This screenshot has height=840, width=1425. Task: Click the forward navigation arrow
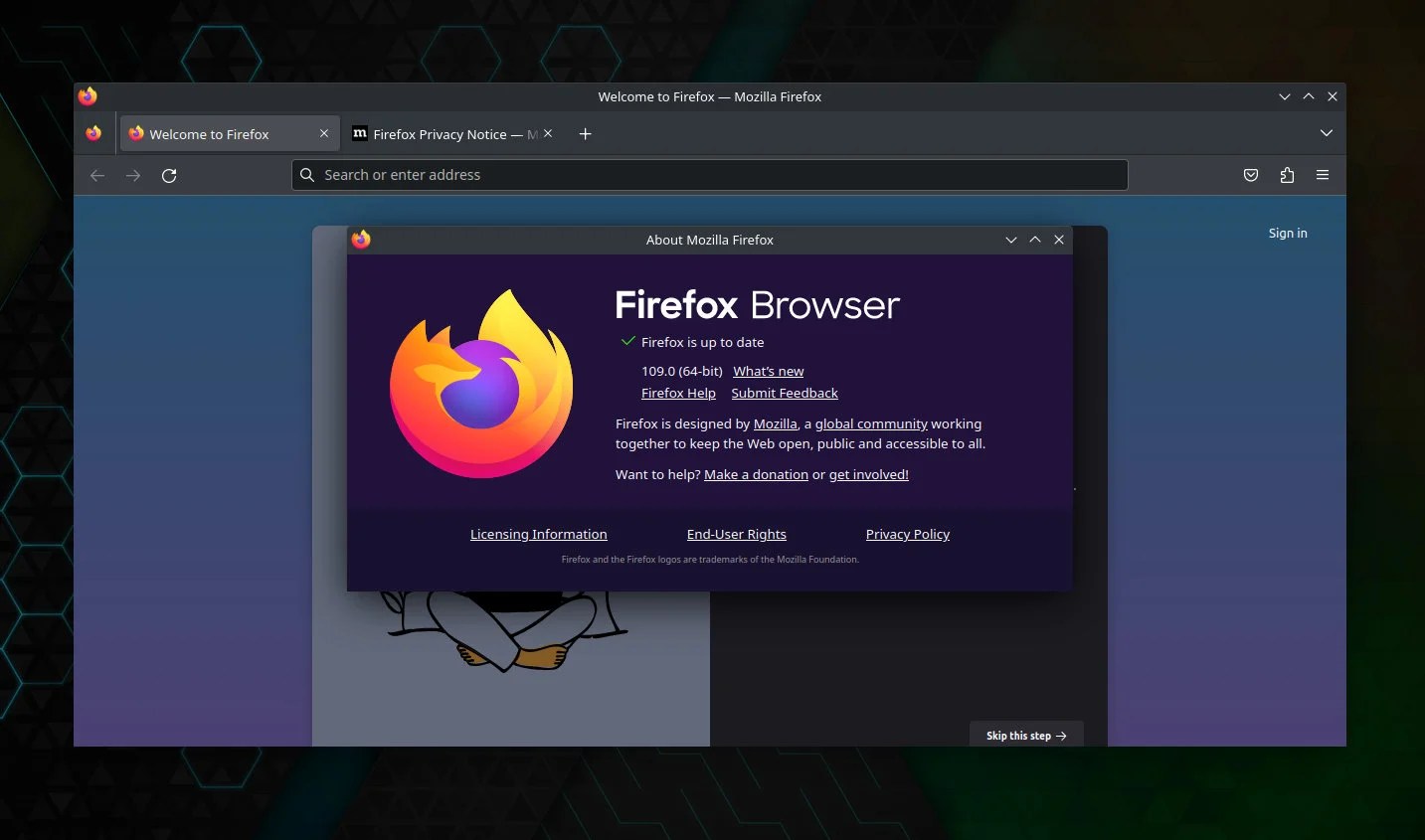click(133, 175)
